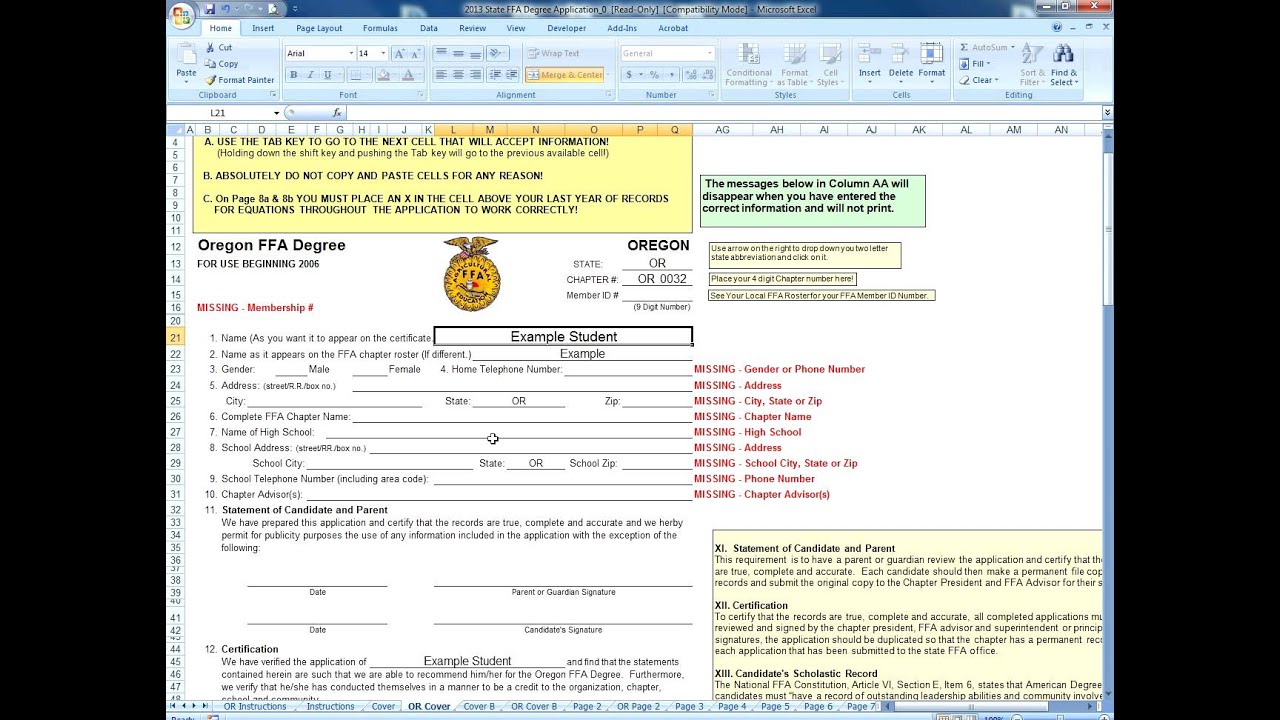Toggle Top Align
This screenshot has width=1280, height=720.
click(441, 53)
